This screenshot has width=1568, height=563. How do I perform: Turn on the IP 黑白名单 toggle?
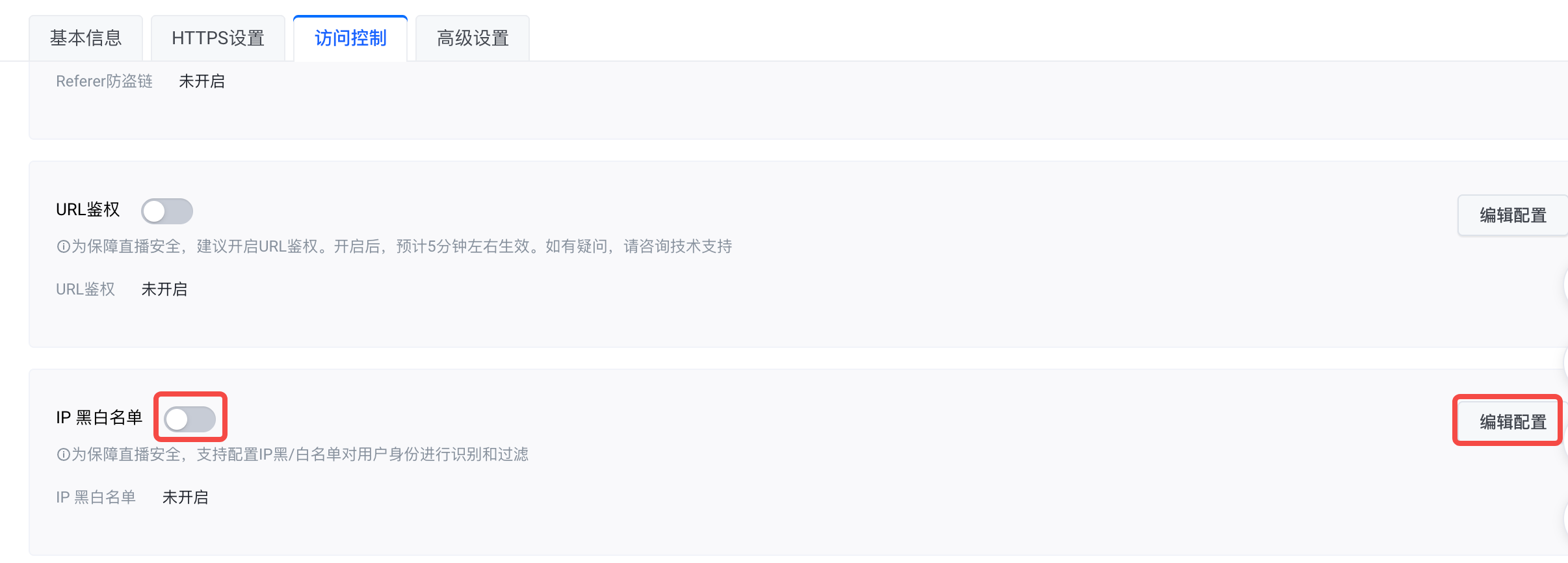190,419
